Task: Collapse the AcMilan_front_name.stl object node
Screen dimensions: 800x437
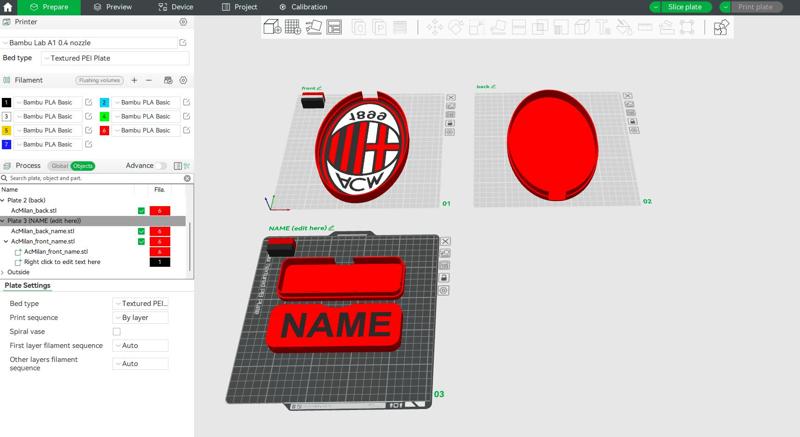Action: 6,241
